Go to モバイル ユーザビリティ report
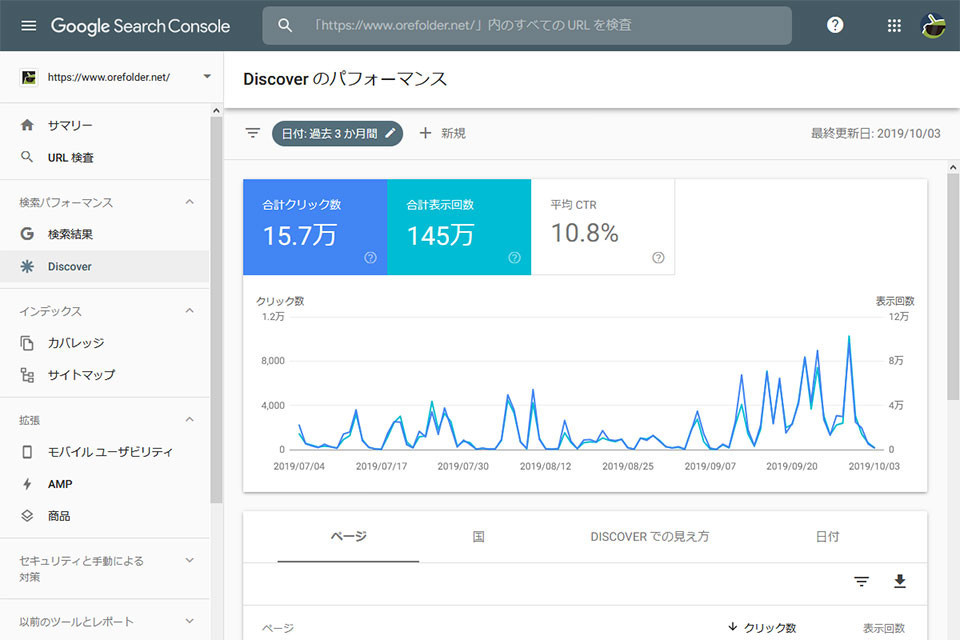 coord(105,452)
